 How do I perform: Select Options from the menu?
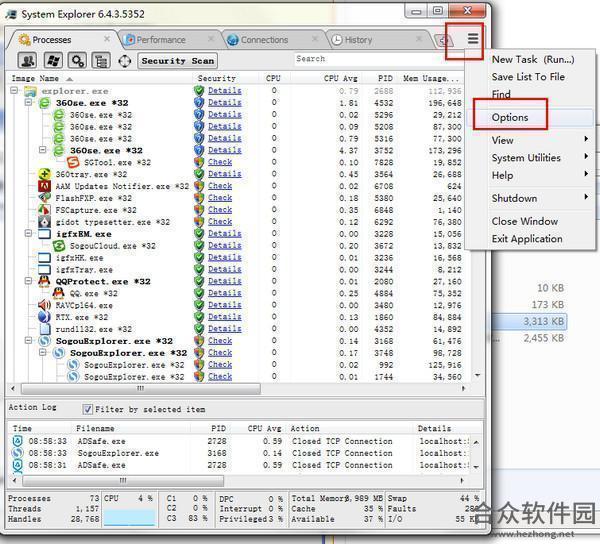(x=530, y=117)
